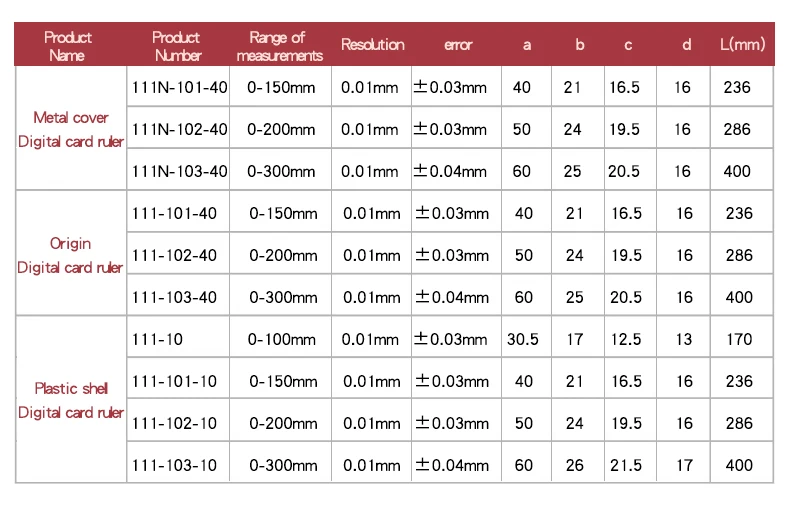Select the 12.5 value cell
Image resolution: width=790 pixels, height=525 pixels.
click(x=626, y=340)
